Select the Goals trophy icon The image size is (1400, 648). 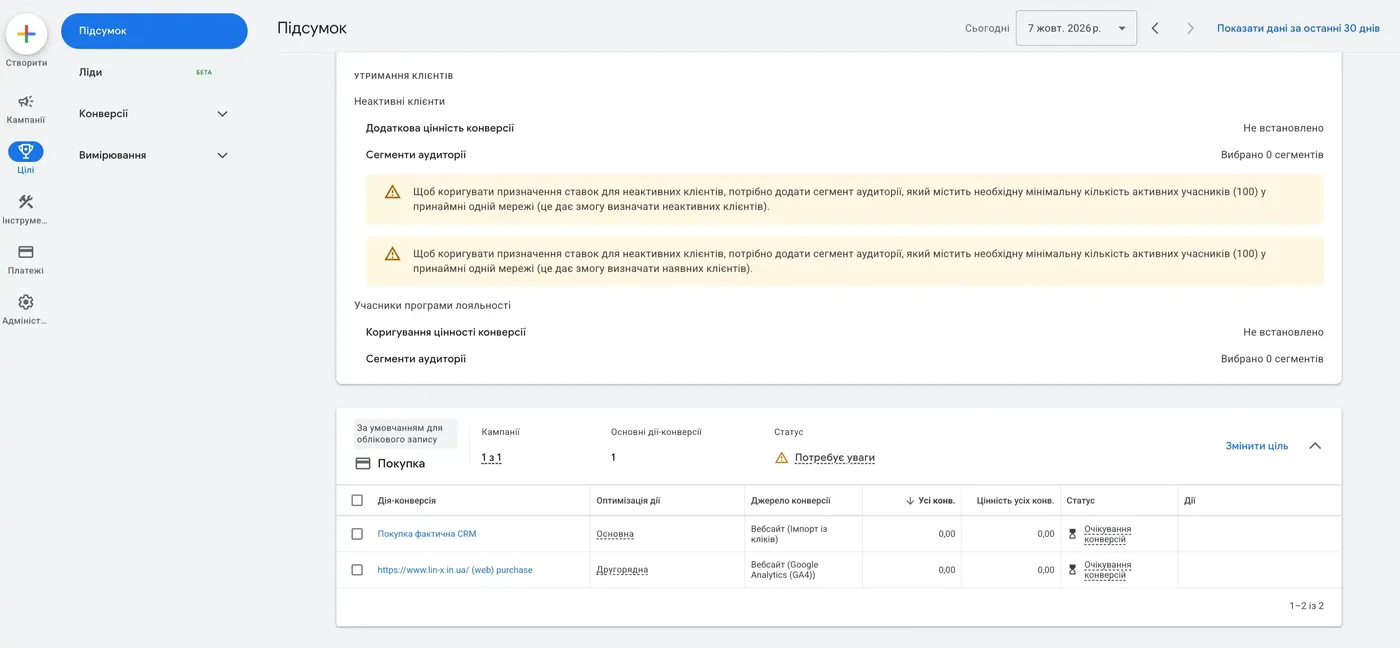click(26, 151)
